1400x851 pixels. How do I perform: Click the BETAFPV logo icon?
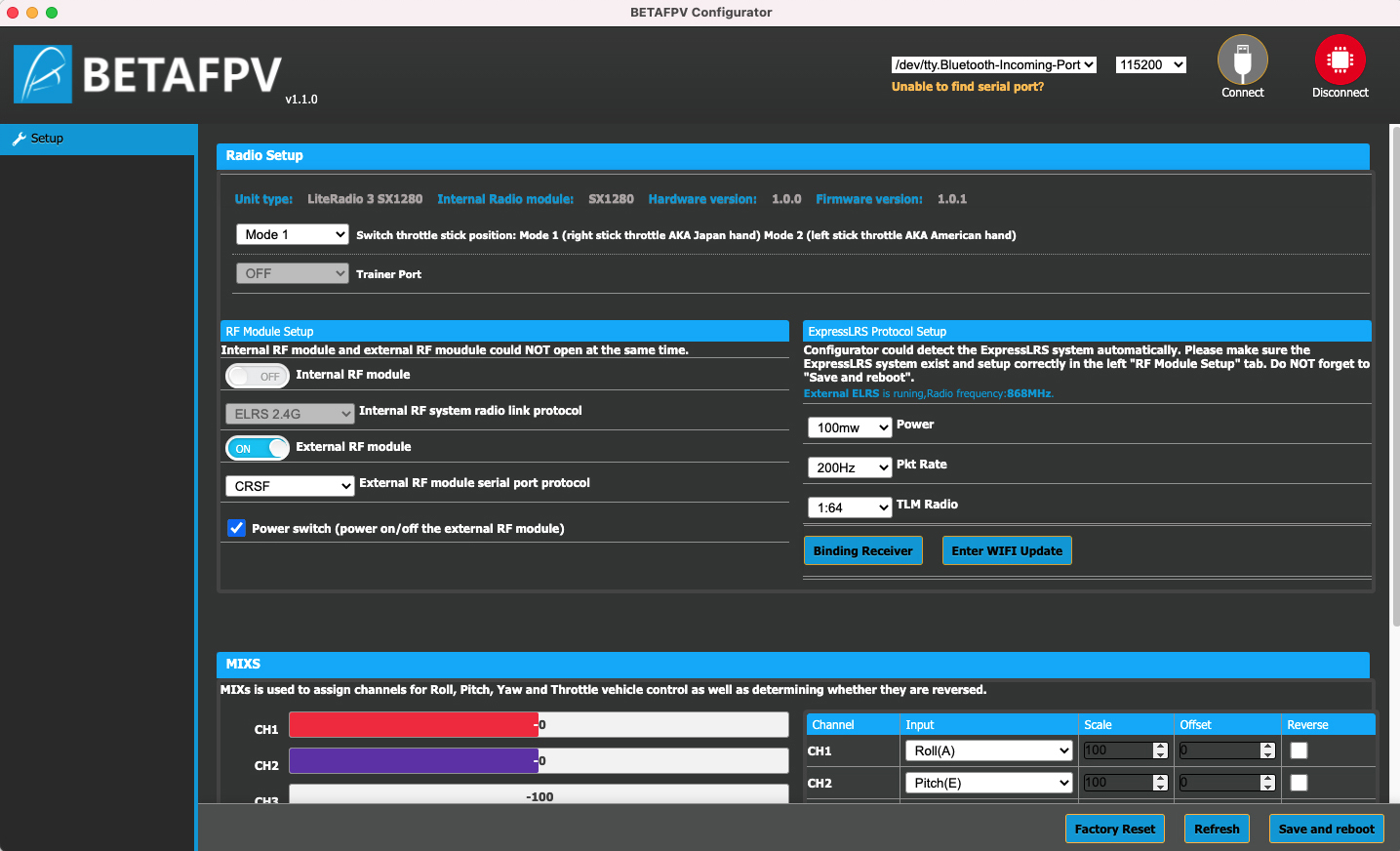(43, 74)
